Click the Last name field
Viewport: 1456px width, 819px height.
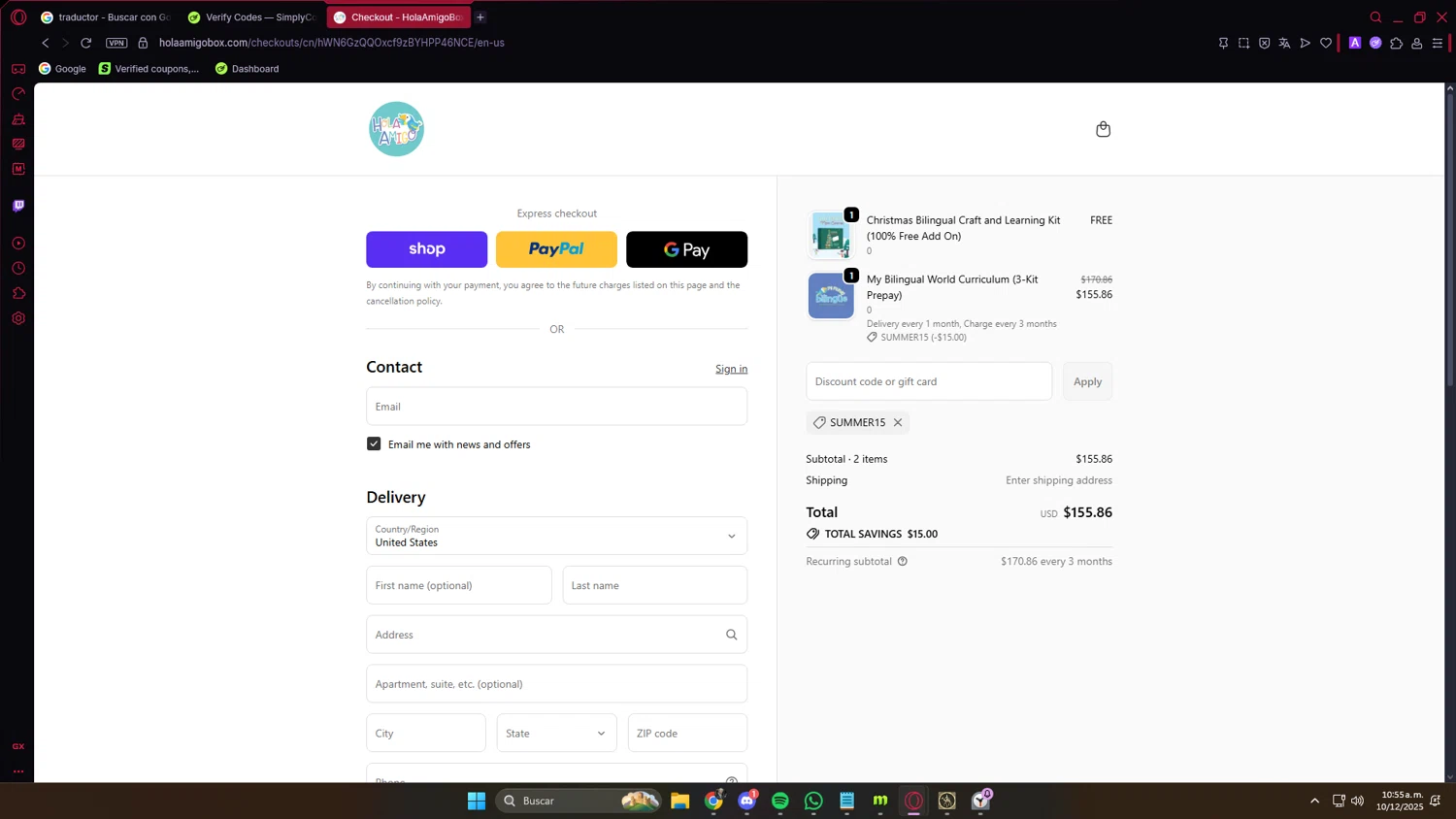point(654,585)
